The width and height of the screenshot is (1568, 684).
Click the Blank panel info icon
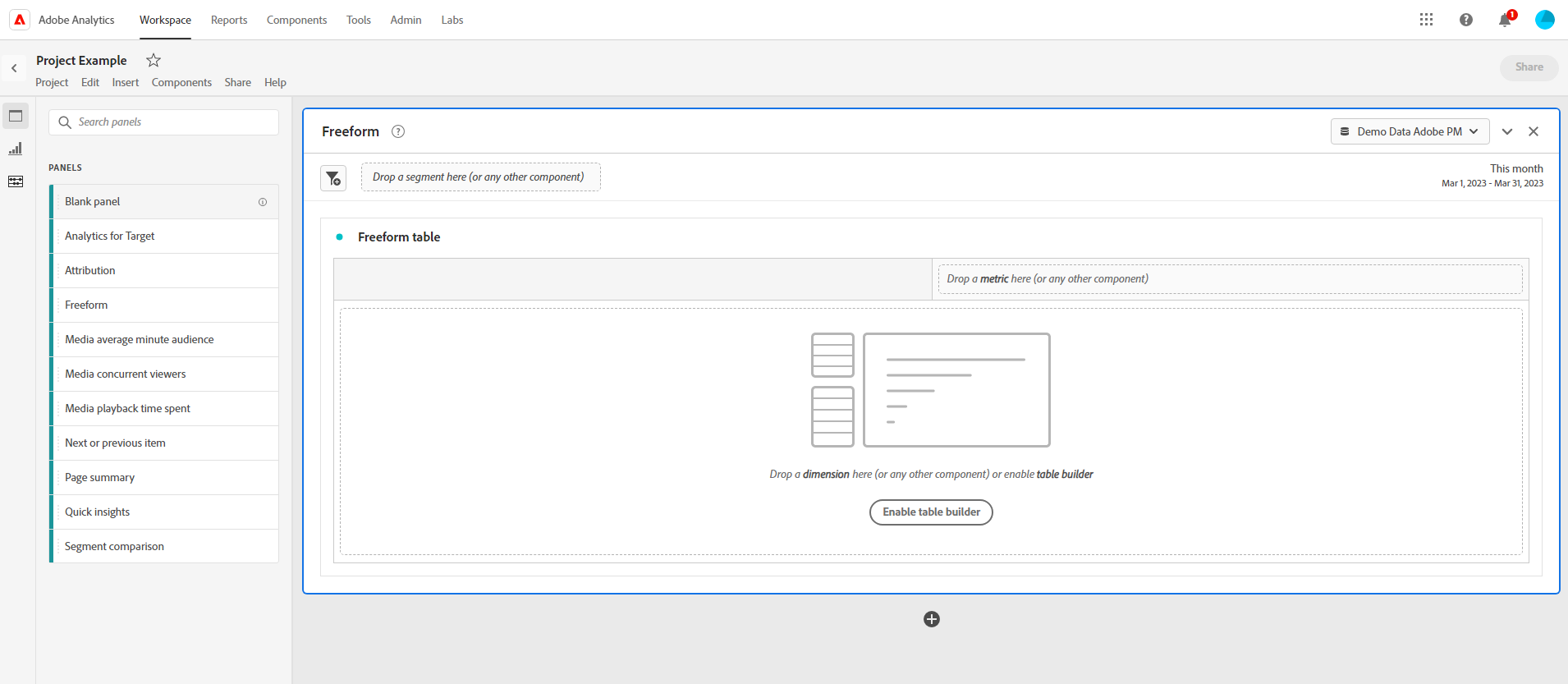(x=263, y=202)
